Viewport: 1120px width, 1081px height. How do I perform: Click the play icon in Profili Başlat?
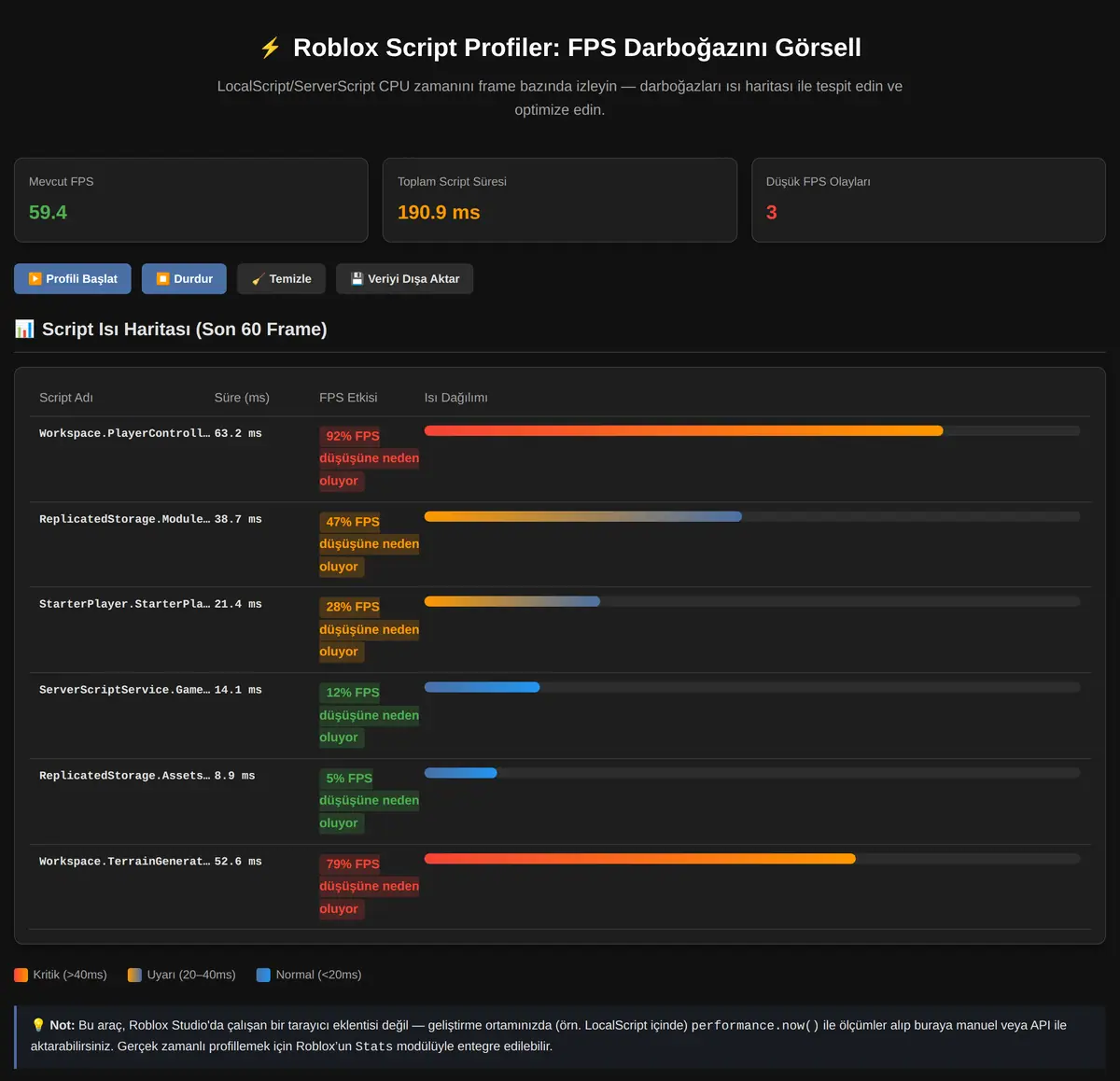pyautogui.click(x=35, y=279)
